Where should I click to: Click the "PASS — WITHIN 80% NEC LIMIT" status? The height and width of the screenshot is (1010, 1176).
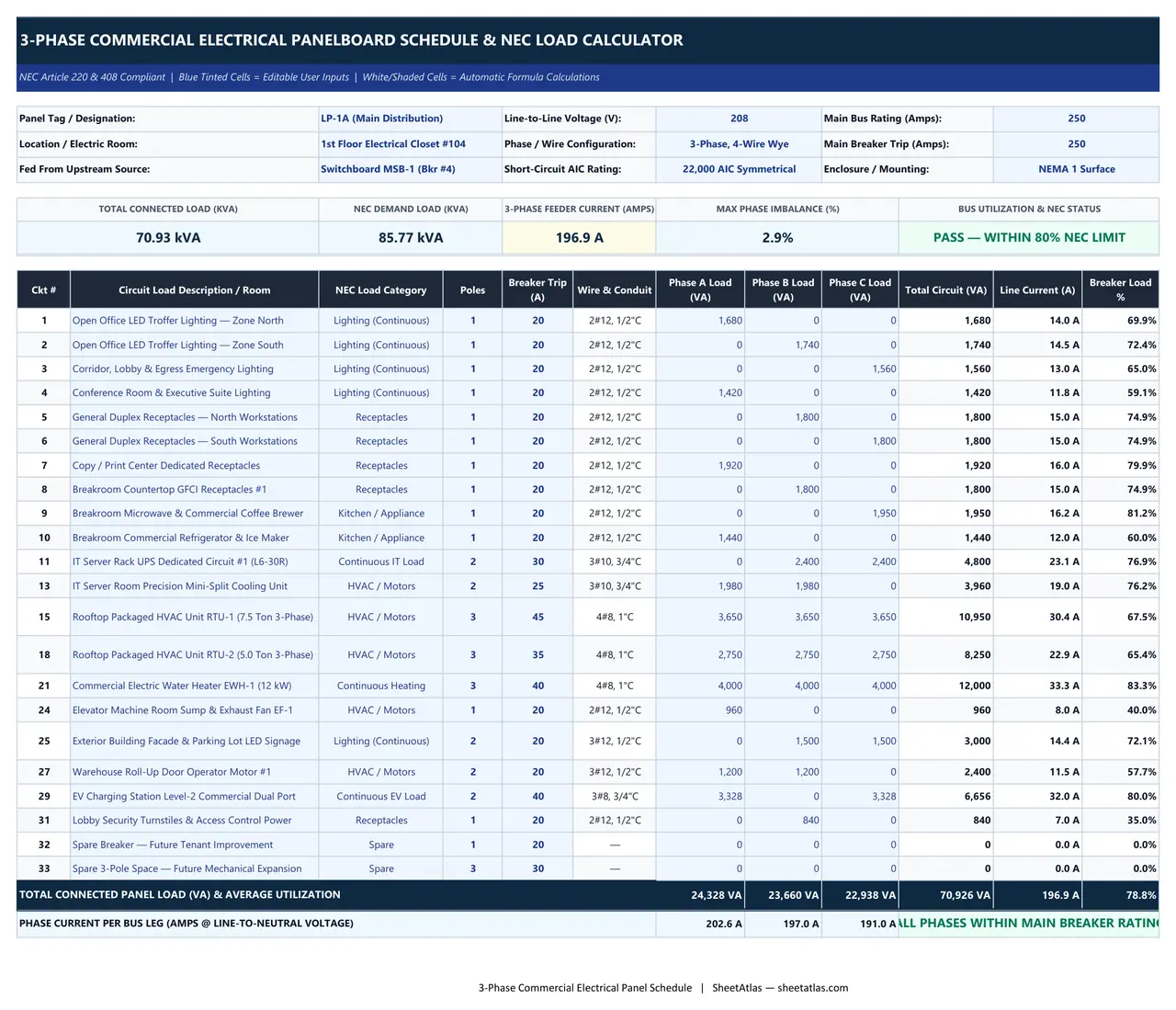[x=1029, y=237]
